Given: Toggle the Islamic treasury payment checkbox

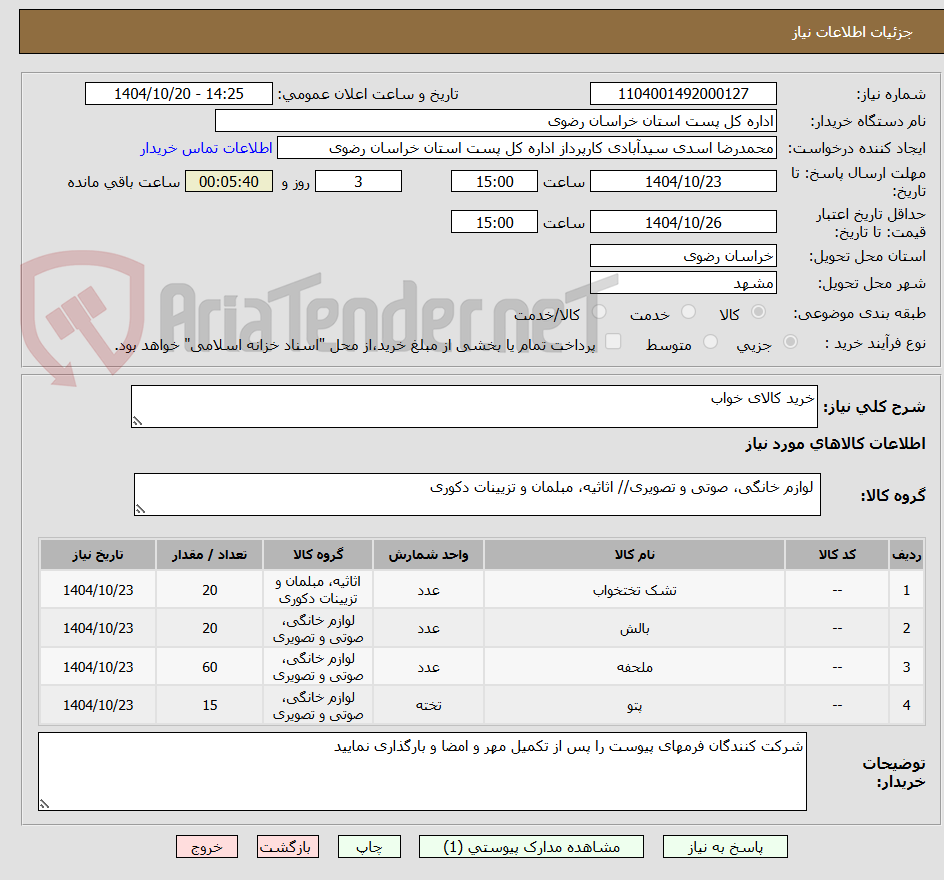Looking at the screenshot, I should pos(613,341).
